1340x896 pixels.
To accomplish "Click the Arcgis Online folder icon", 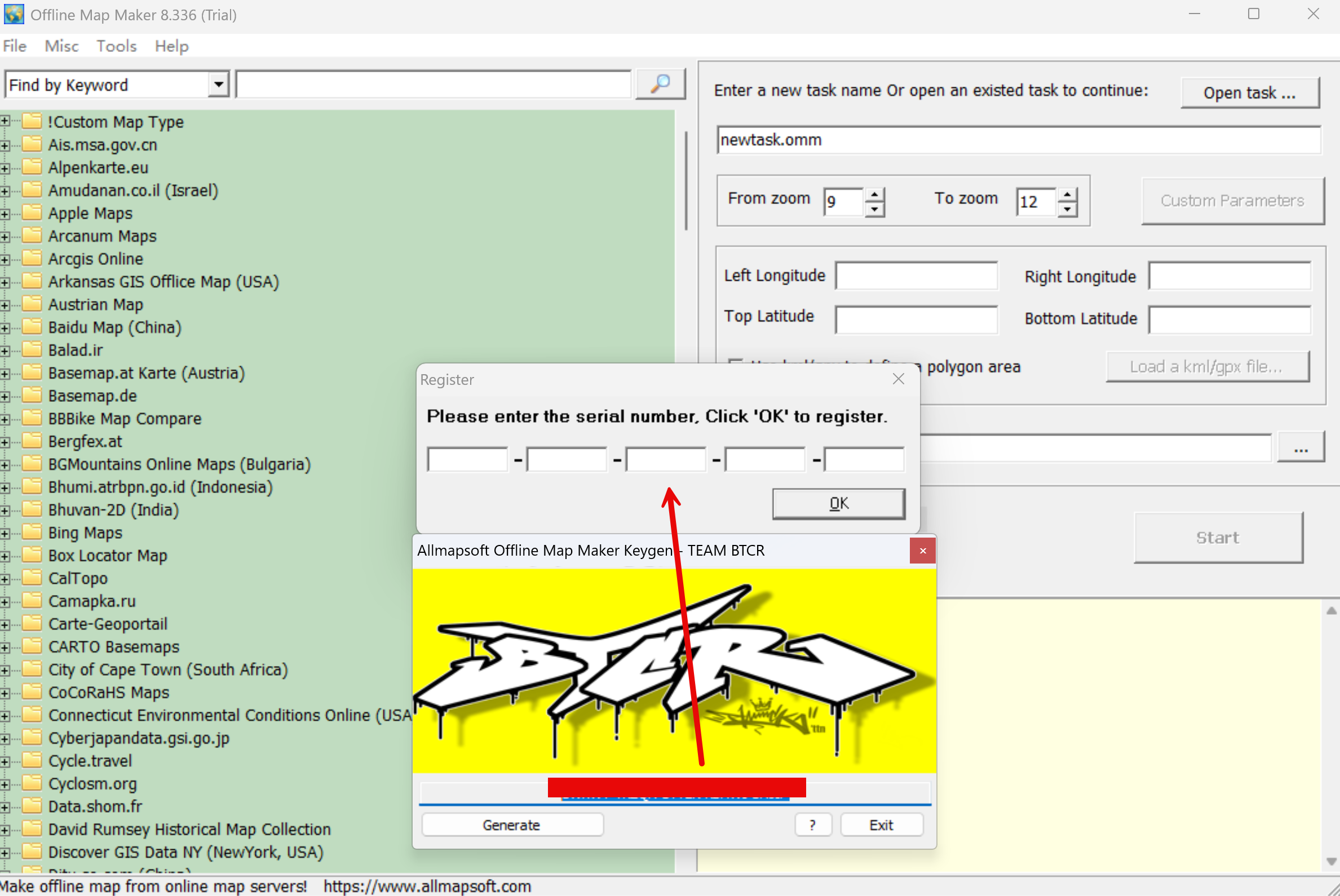I will 32,259.
